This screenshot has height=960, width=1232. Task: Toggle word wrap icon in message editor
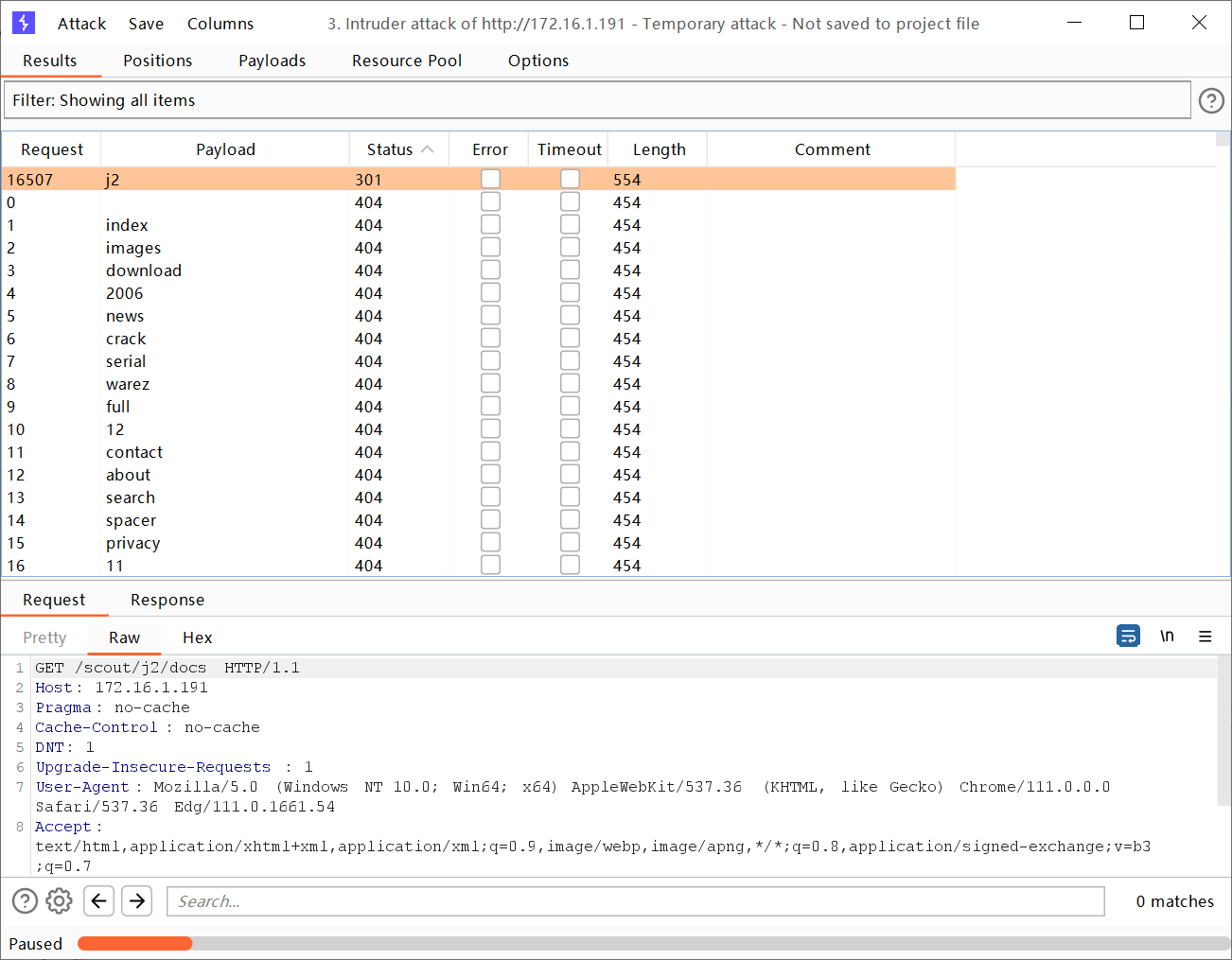[1128, 637]
